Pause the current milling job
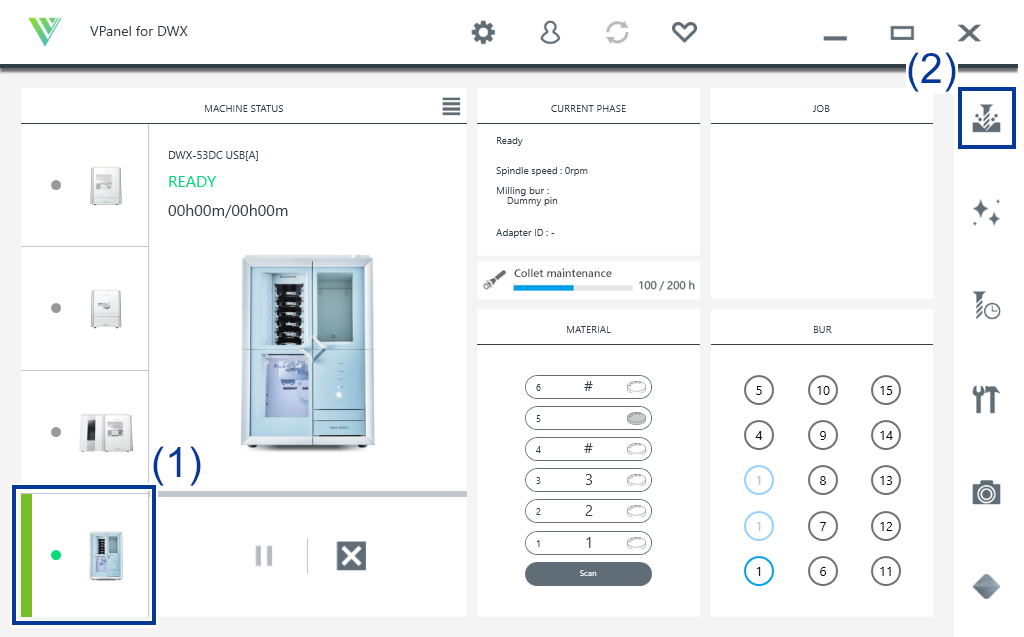 click(x=264, y=556)
